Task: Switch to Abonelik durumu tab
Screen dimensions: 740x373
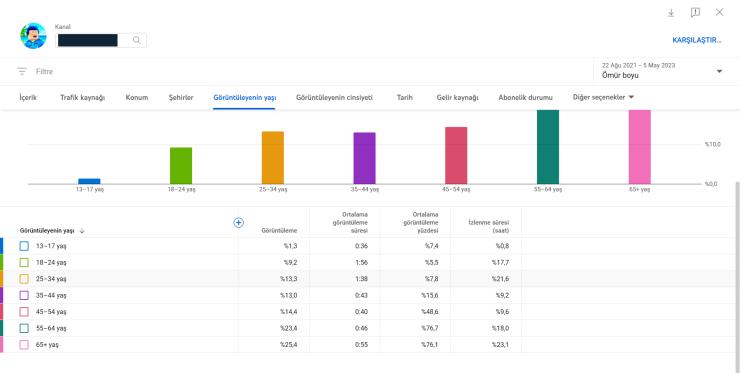Action: click(525, 97)
